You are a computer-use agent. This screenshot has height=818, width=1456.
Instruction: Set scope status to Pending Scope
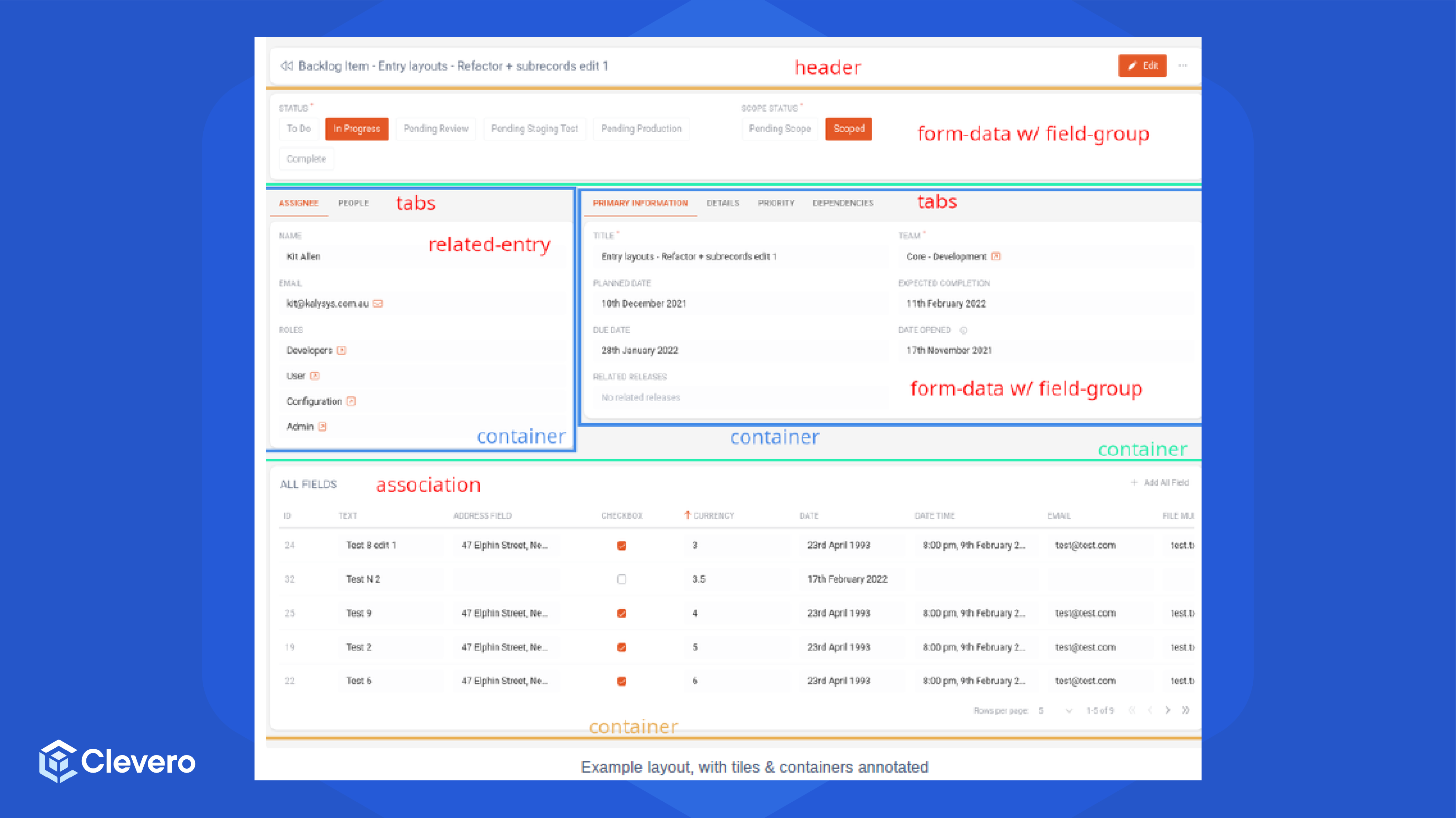[x=780, y=129]
